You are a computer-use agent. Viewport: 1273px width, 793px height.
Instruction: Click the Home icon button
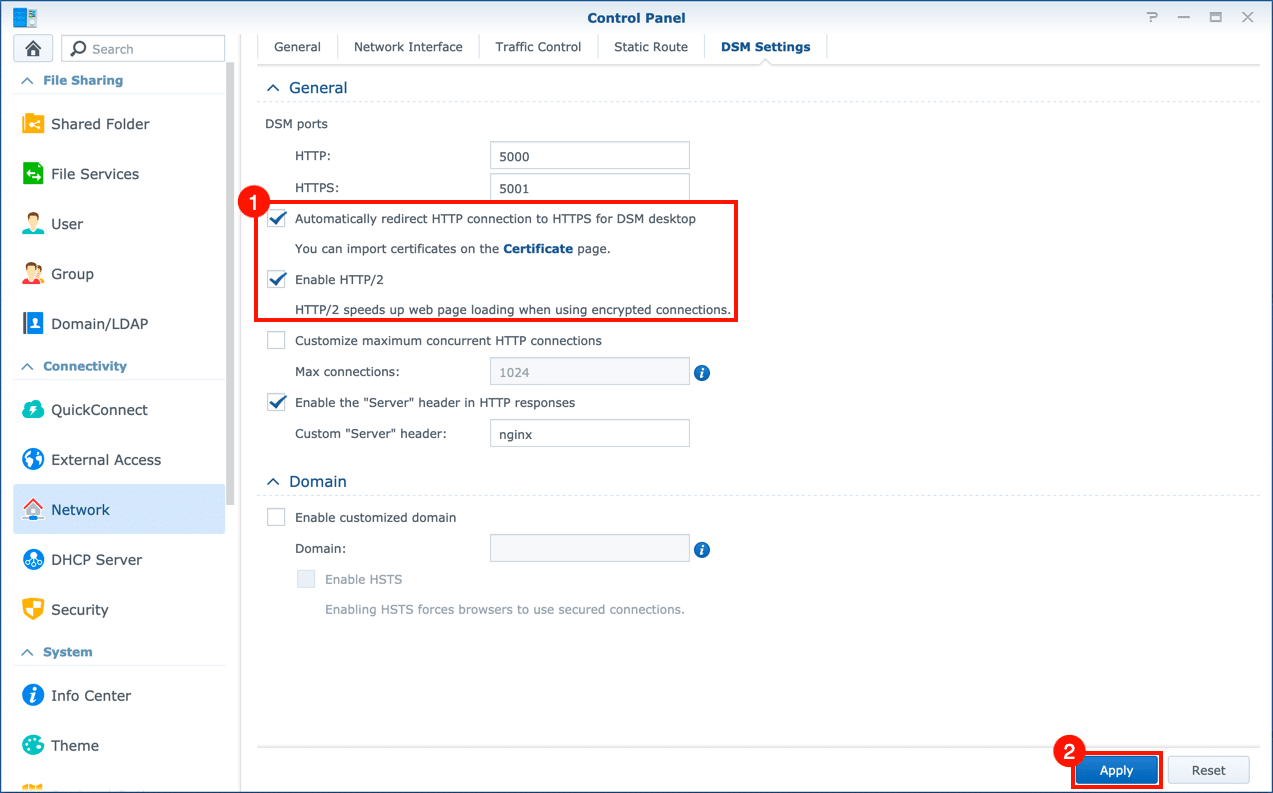pos(33,49)
